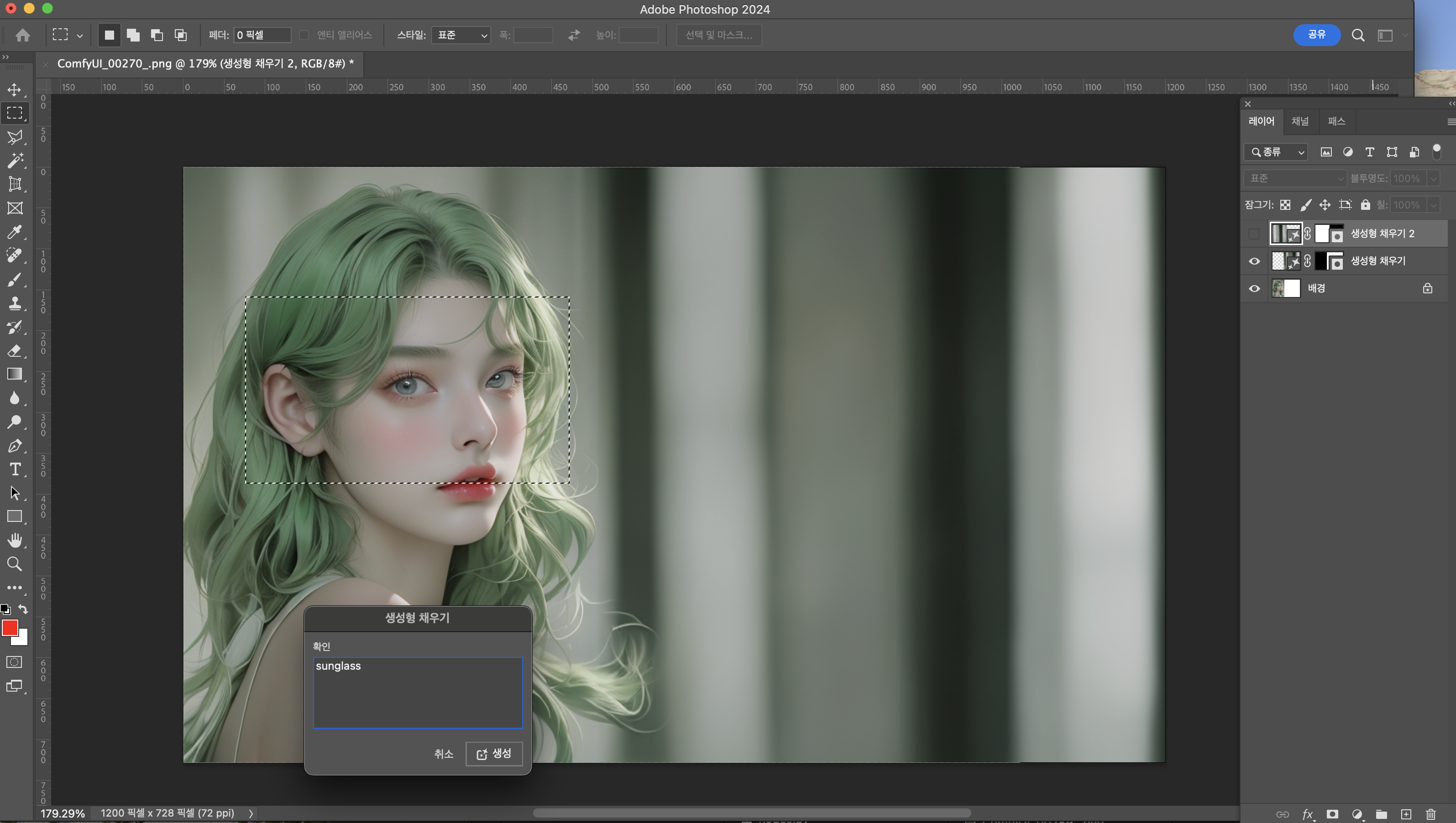
Task: Select the Eyedropper tool
Action: point(15,232)
